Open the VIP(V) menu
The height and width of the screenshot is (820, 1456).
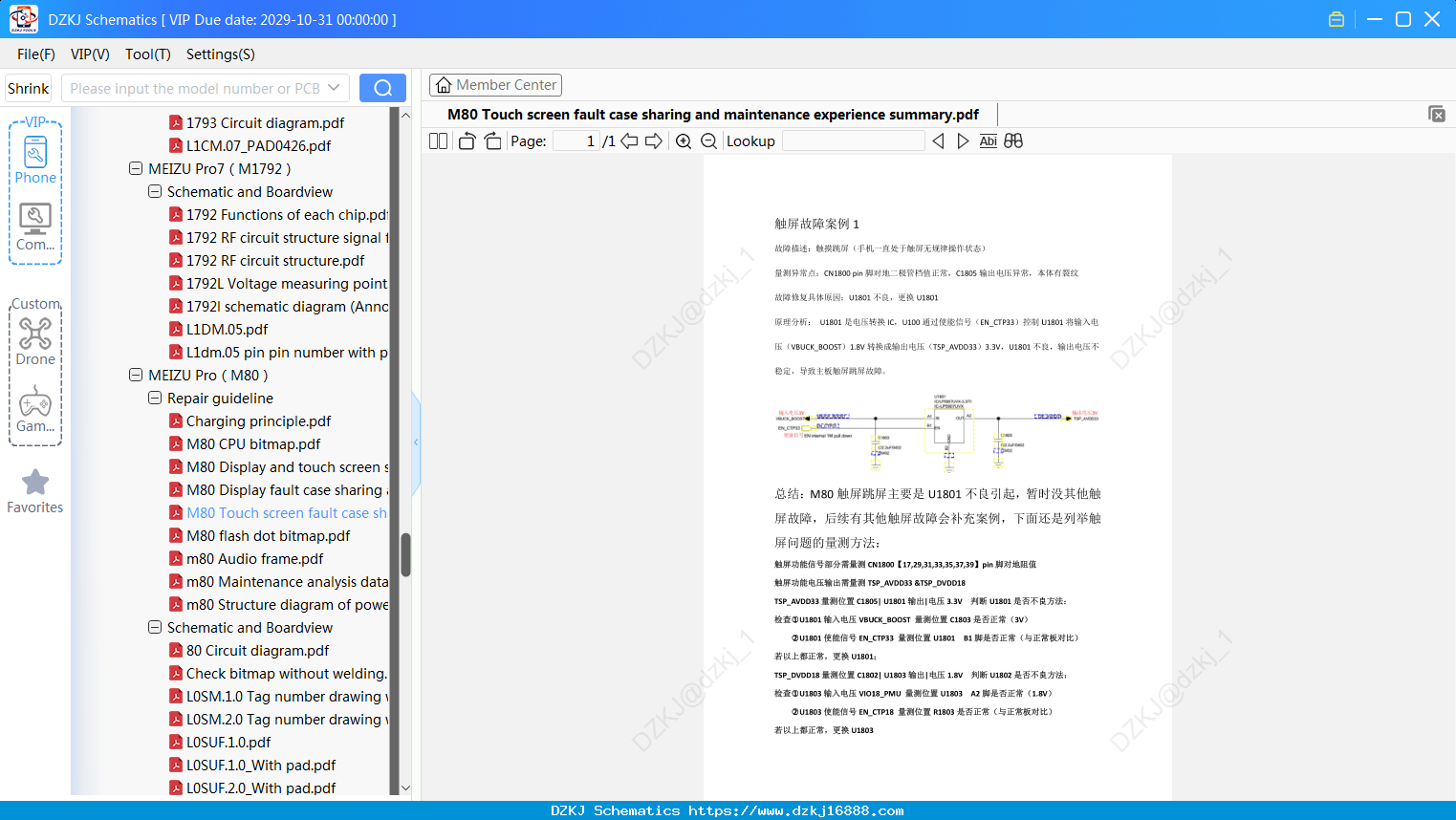[x=90, y=54]
